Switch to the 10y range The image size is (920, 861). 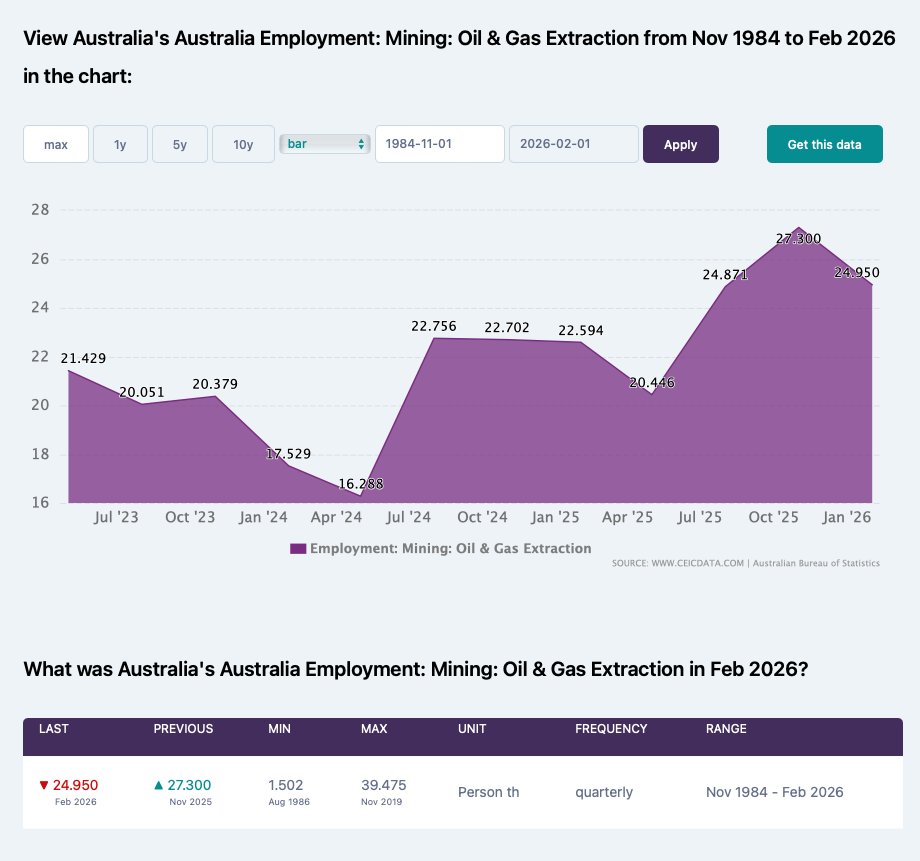pyautogui.click(x=243, y=144)
